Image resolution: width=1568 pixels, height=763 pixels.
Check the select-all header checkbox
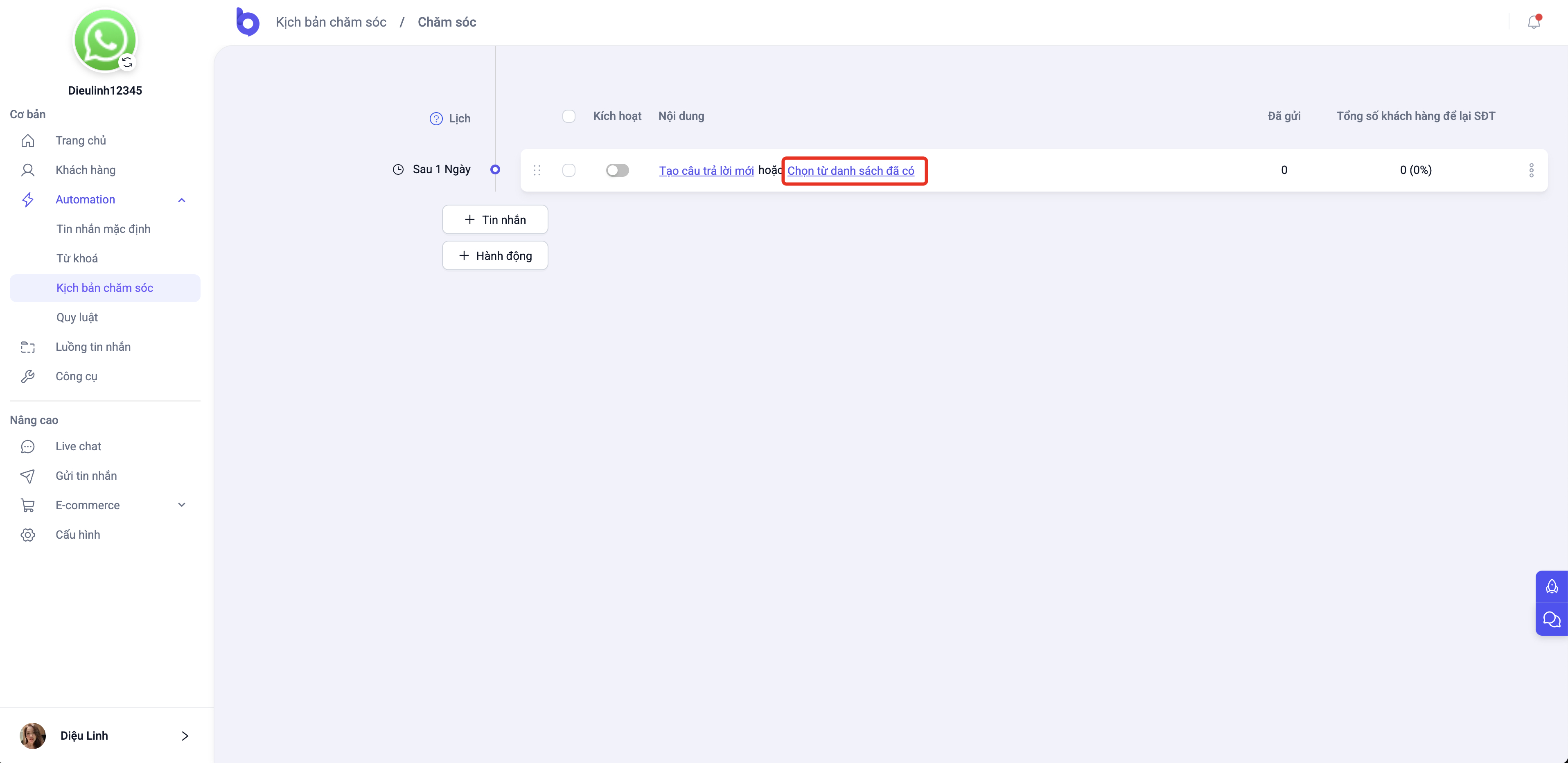pos(569,116)
